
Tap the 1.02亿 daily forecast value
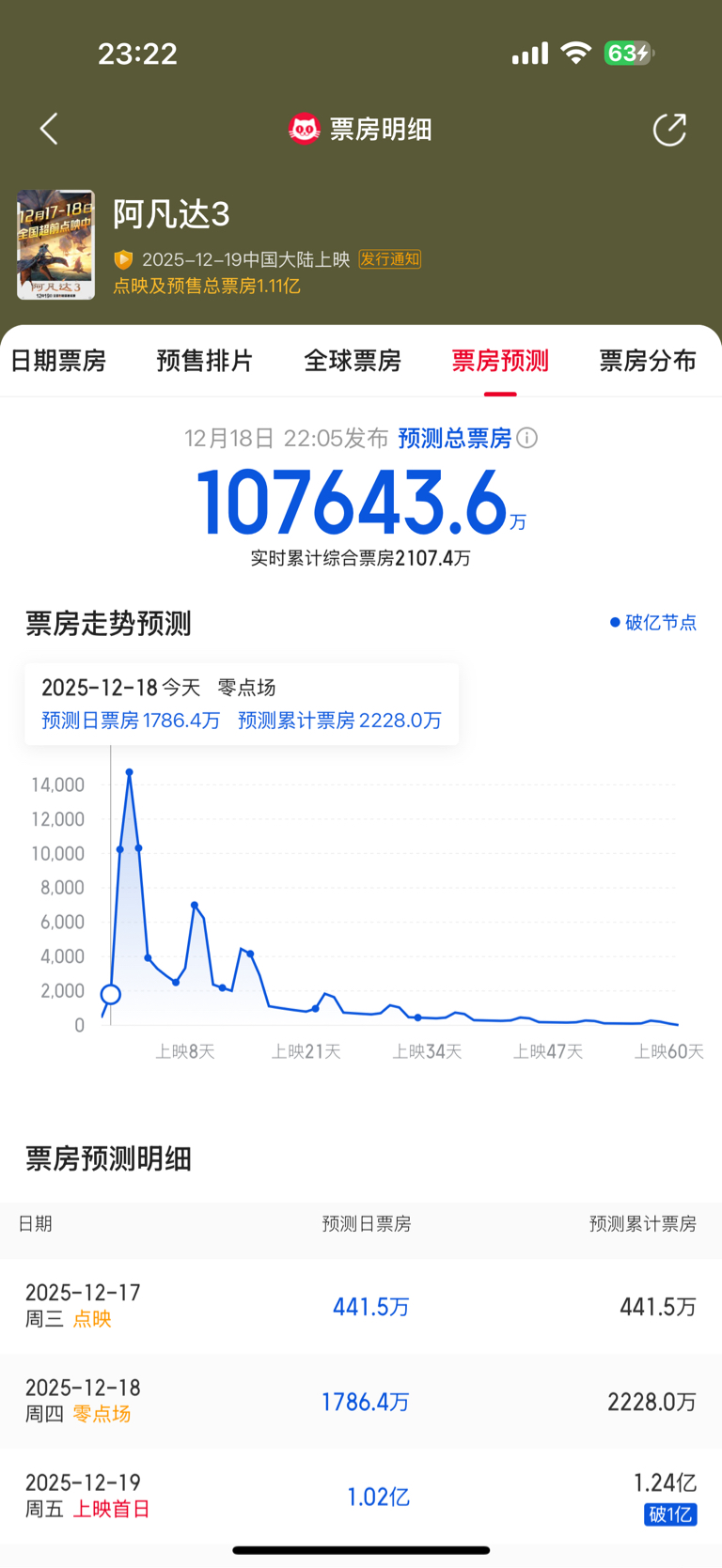pos(379,1497)
